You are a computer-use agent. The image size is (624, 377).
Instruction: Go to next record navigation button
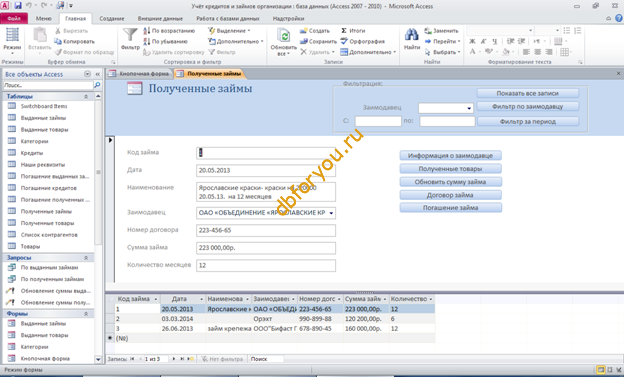click(174, 359)
